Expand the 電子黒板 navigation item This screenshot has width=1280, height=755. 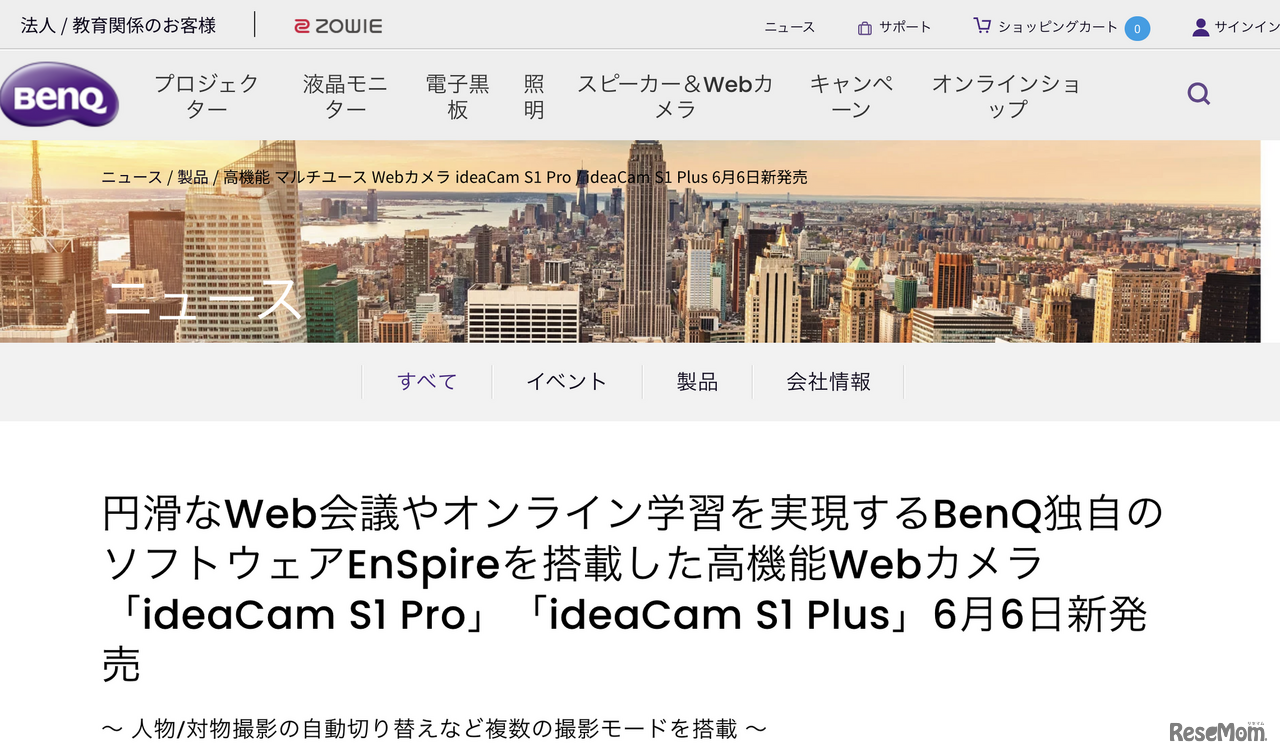[458, 97]
